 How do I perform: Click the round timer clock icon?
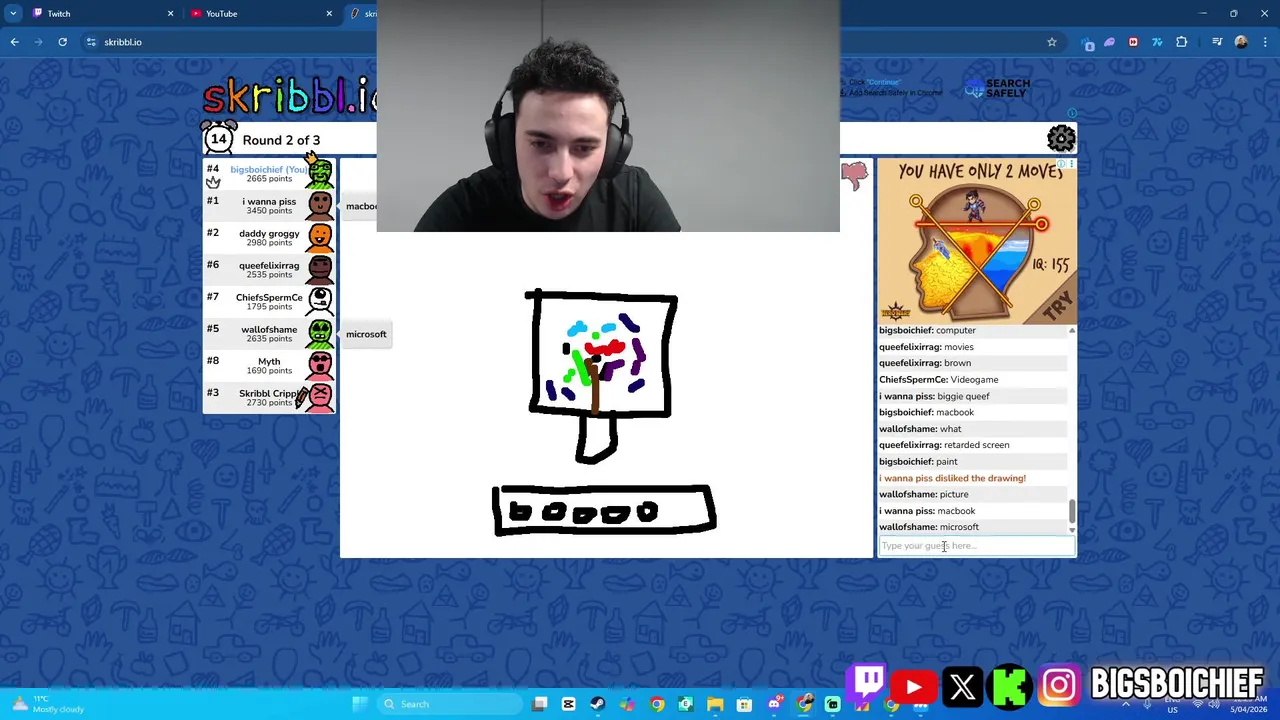point(218,138)
